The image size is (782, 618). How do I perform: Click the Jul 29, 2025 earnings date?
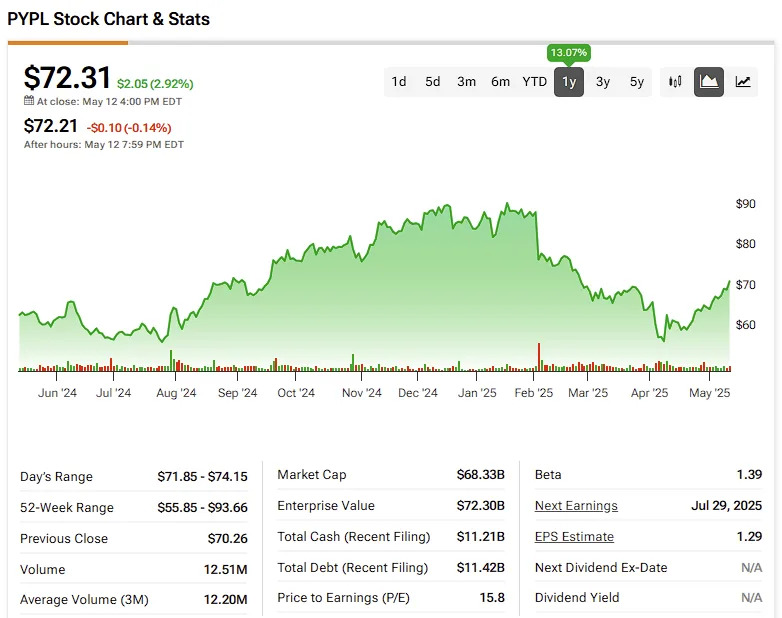[727, 506]
